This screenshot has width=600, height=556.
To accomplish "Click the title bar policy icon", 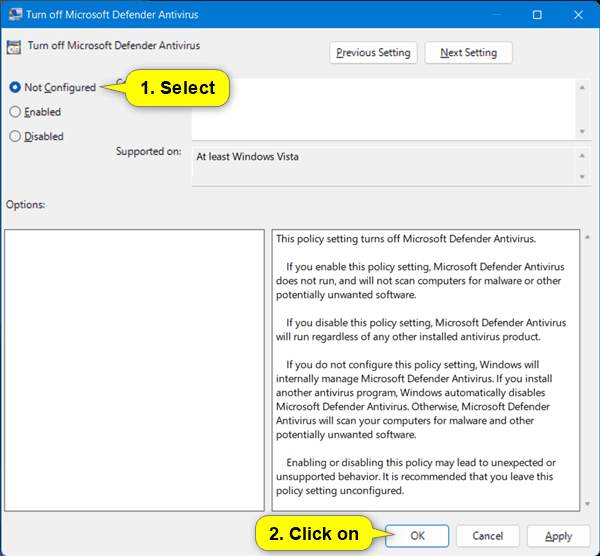I will [x=15, y=15].
